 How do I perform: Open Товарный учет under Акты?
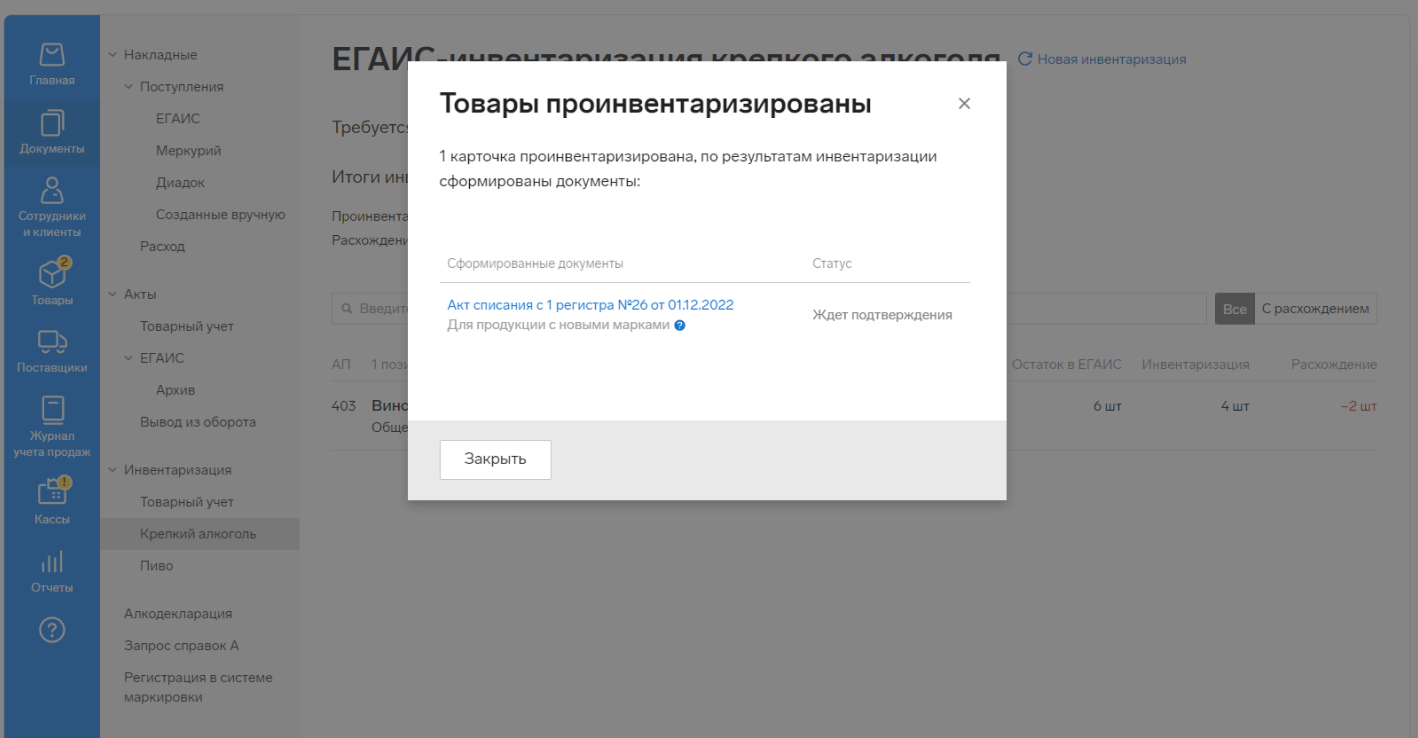coord(187,326)
